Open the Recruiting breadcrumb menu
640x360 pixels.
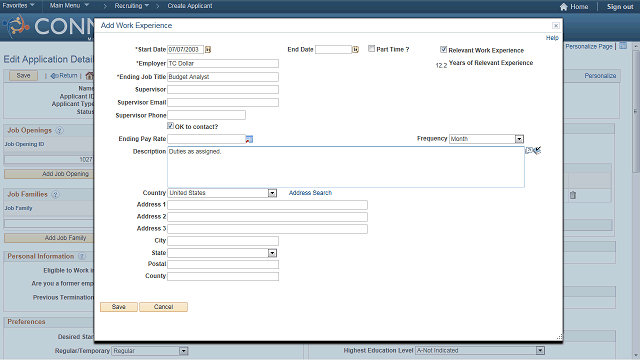click(x=131, y=6)
